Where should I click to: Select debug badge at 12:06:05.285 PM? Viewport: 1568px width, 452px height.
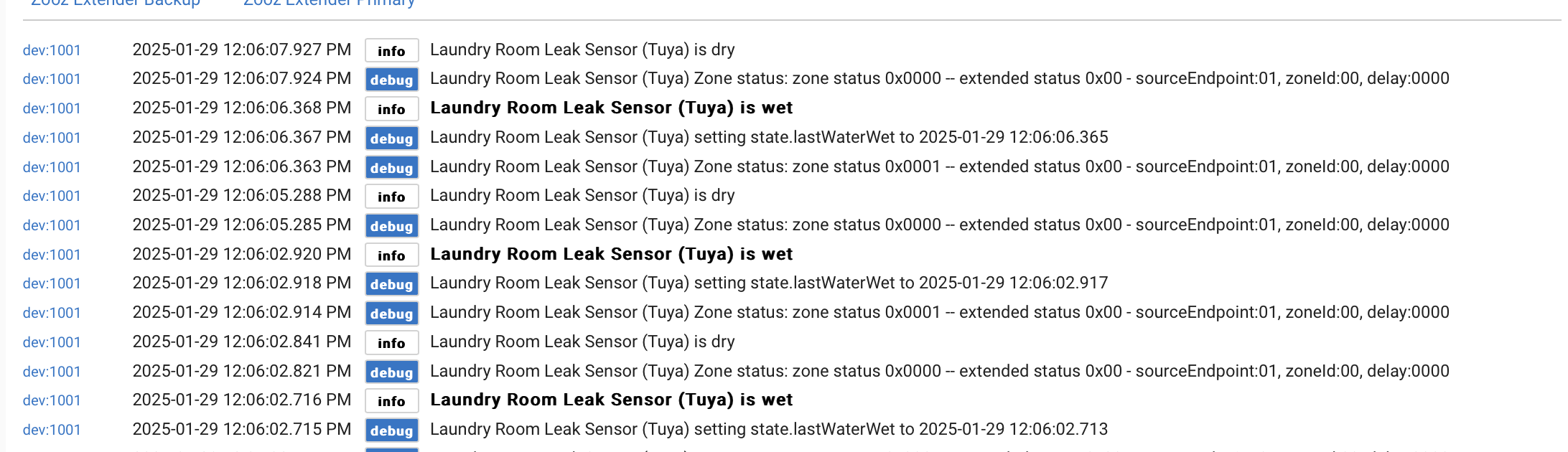(x=391, y=226)
